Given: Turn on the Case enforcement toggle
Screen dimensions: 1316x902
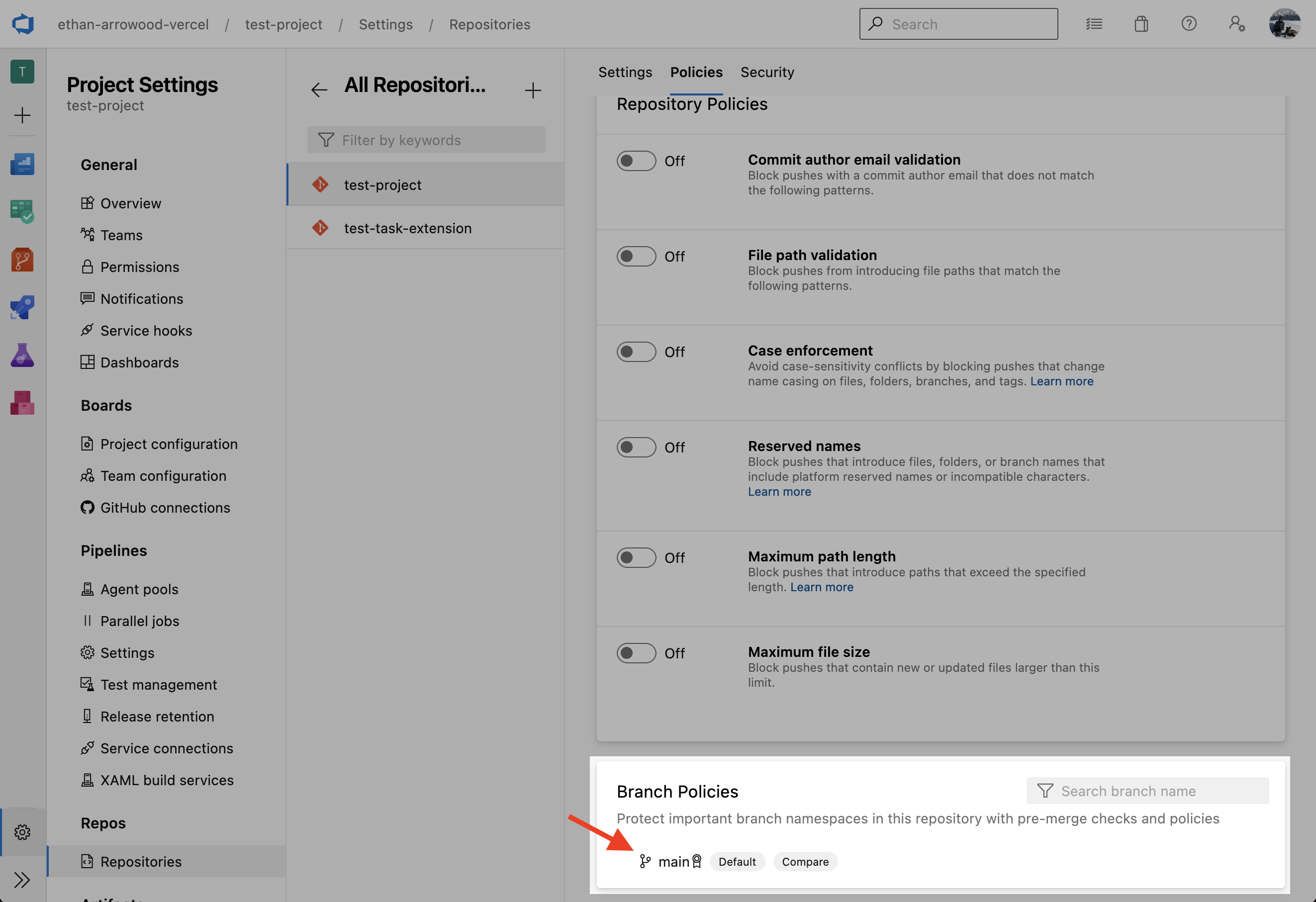Looking at the screenshot, I should pos(636,352).
